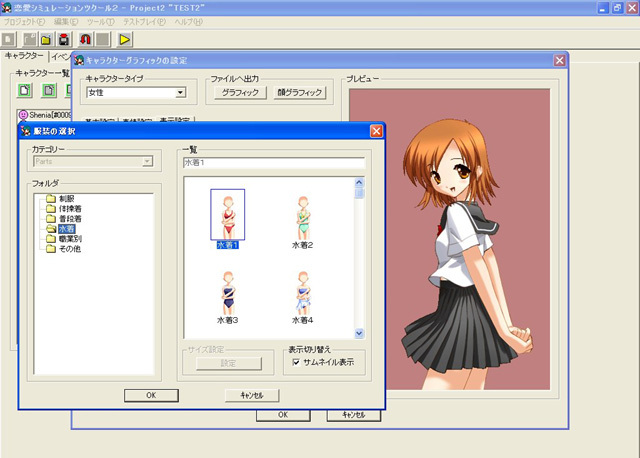The height and width of the screenshot is (458, 640).
Task: Select Shenia smiley icon in character list
Action: [x=24, y=115]
